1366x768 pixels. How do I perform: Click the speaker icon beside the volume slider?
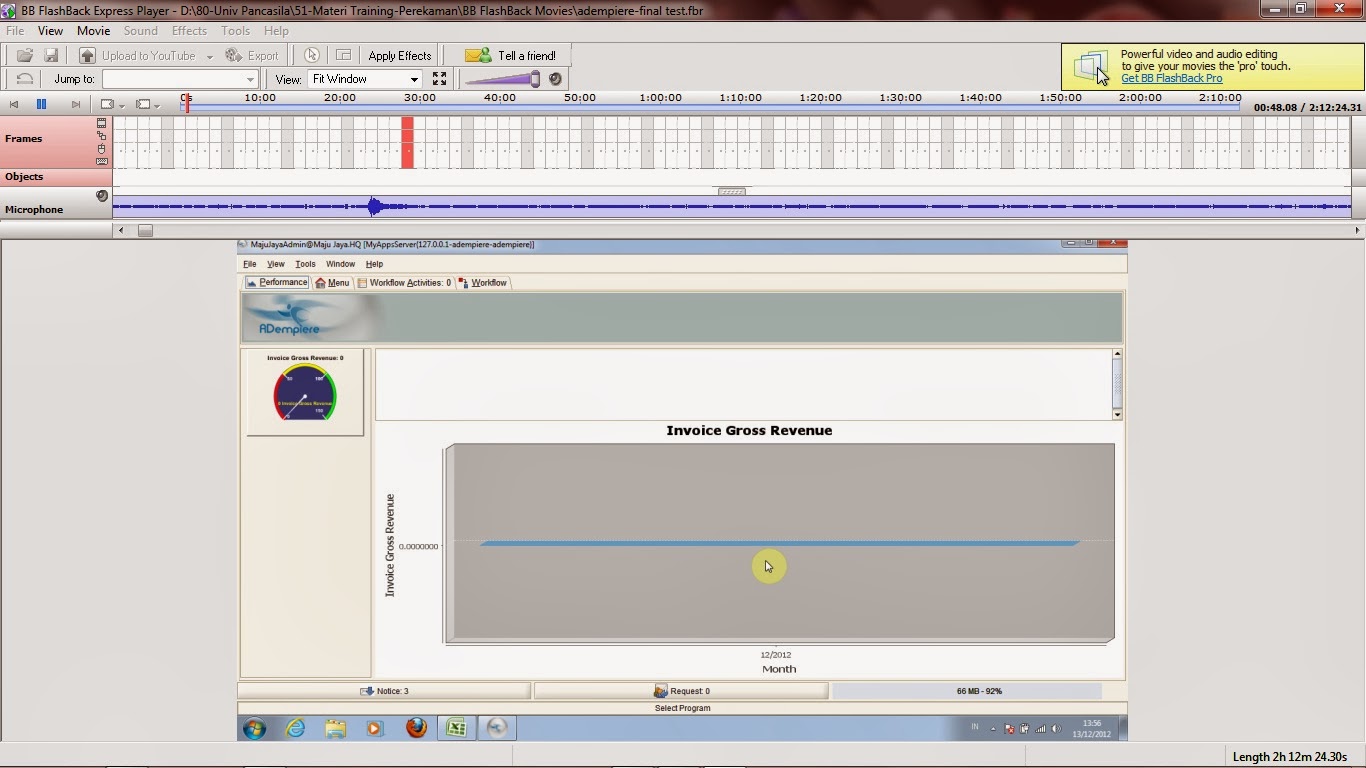tap(556, 78)
